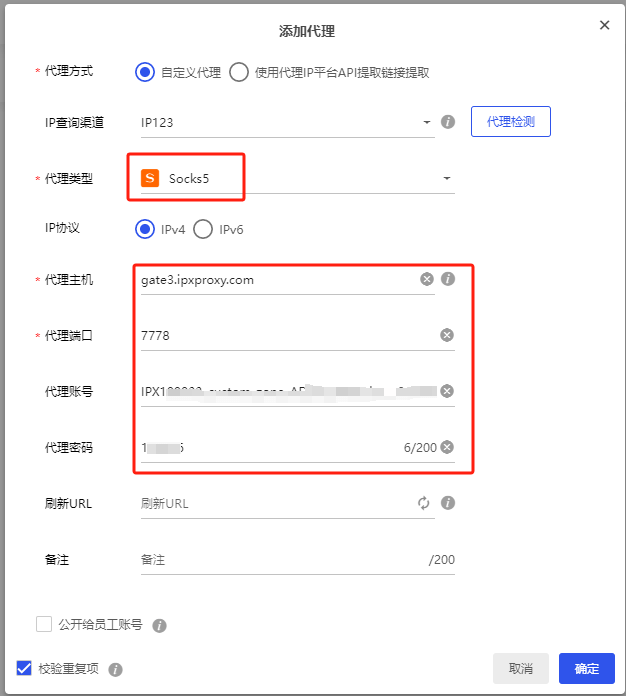Clear the 代理密码 field with its X icon

447,447
